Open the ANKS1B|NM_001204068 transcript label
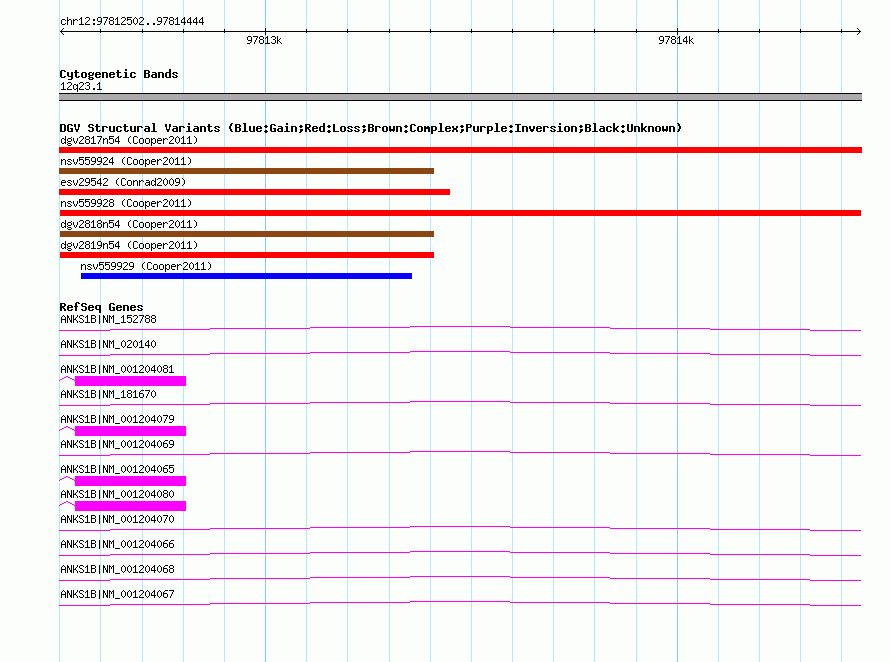This screenshot has width=890, height=662. coord(117,569)
